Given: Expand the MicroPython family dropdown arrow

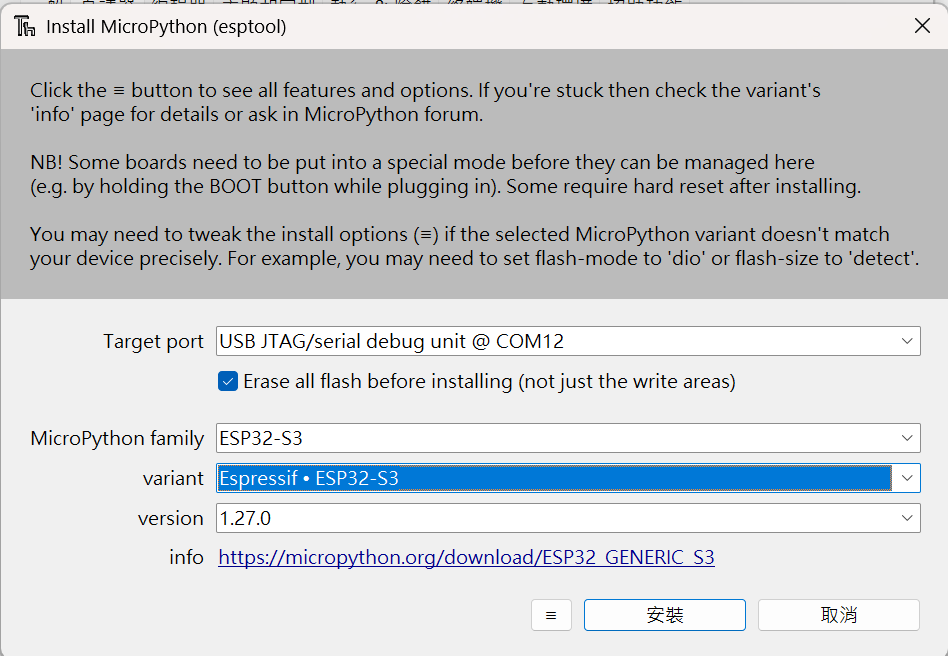Looking at the screenshot, I should pos(906,438).
